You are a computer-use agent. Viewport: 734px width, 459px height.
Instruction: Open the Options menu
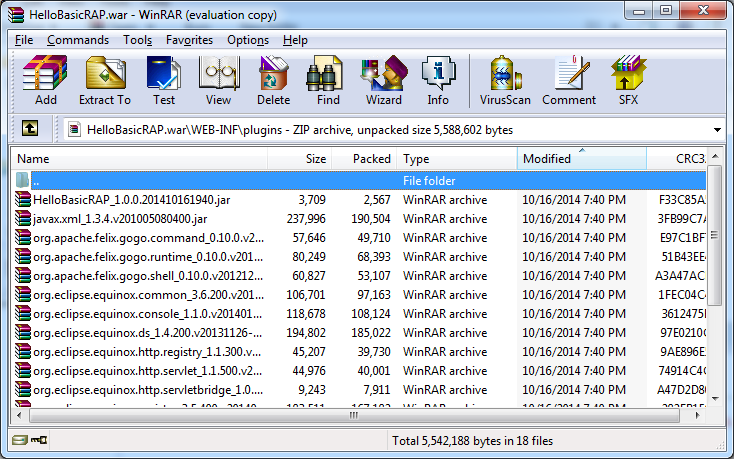pos(248,40)
